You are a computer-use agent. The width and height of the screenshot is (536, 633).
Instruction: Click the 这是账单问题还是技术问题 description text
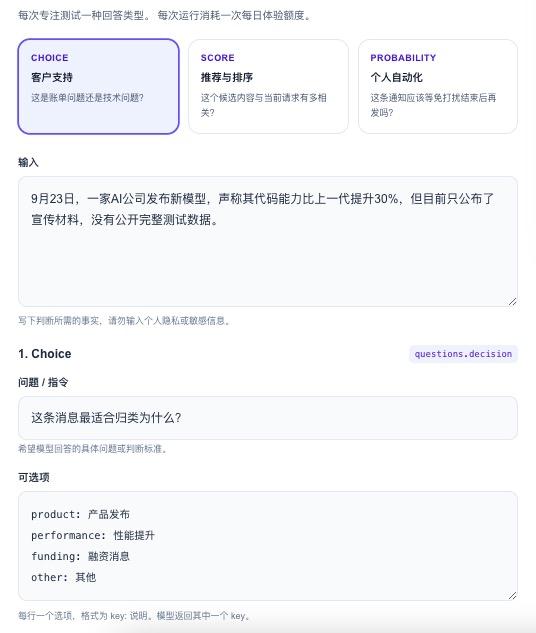coord(87,98)
